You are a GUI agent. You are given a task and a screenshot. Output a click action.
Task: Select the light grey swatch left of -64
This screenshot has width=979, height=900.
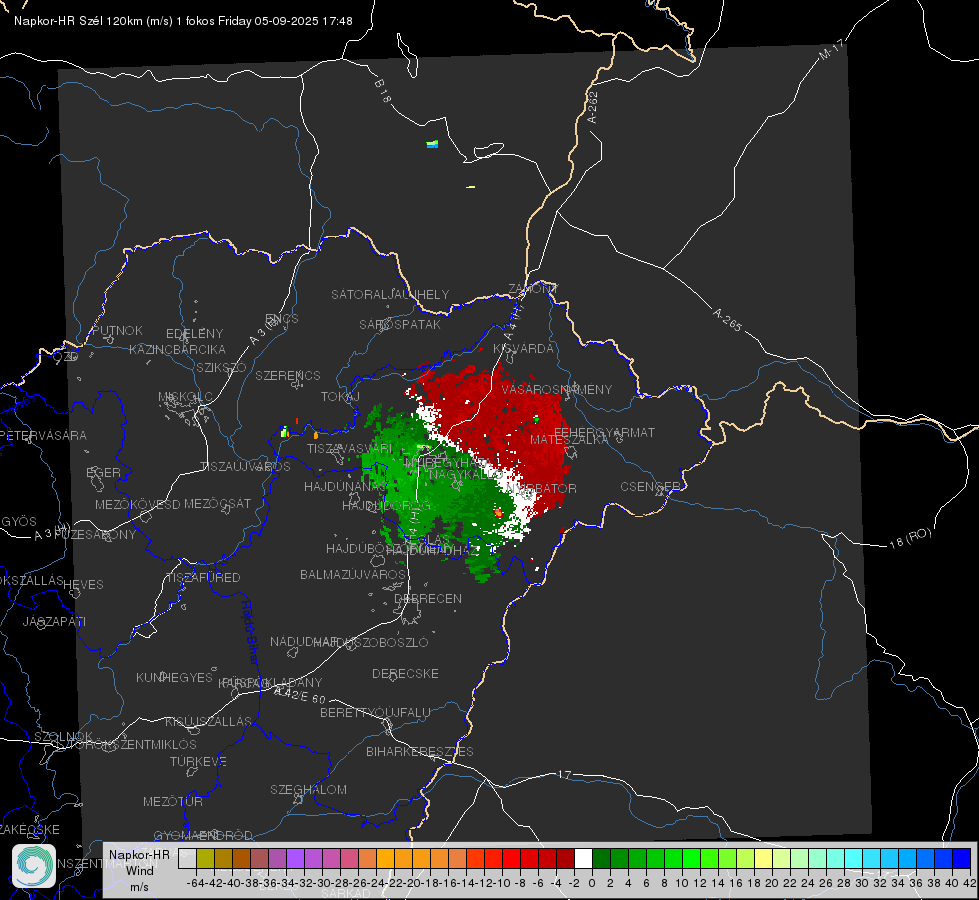(187, 859)
